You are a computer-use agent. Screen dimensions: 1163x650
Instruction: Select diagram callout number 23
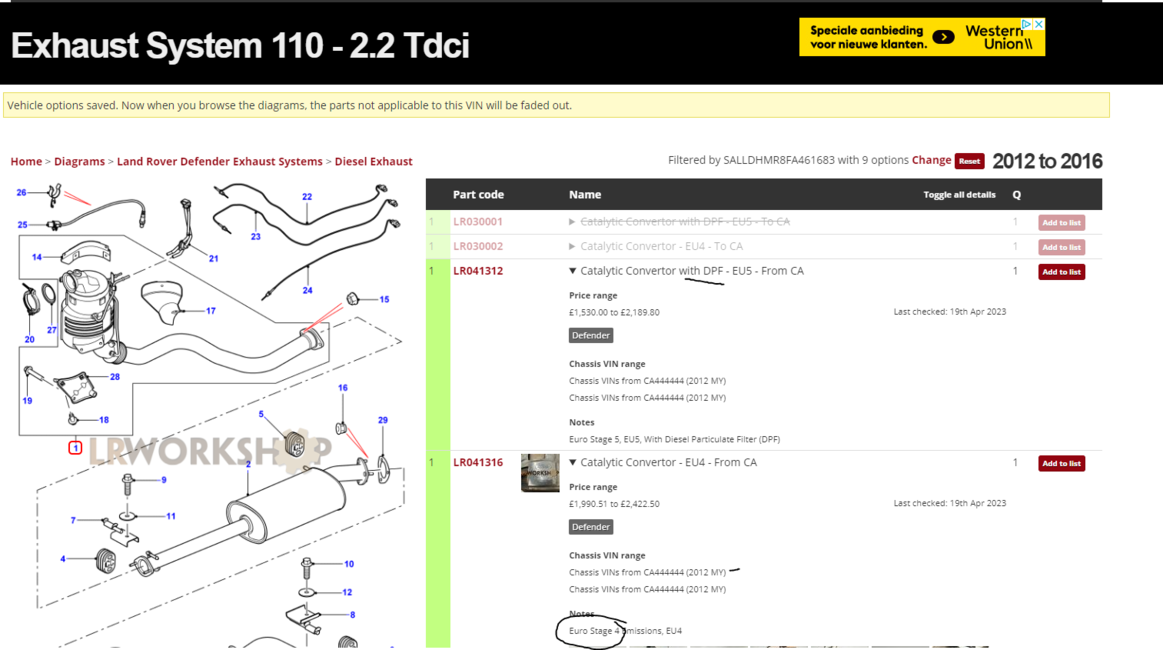coord(256,237)
